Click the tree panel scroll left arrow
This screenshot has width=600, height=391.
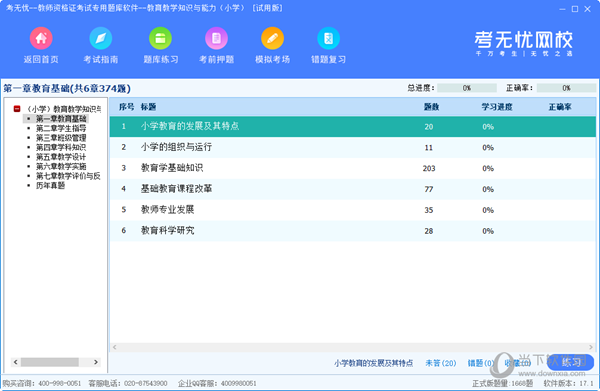(15, 362)
